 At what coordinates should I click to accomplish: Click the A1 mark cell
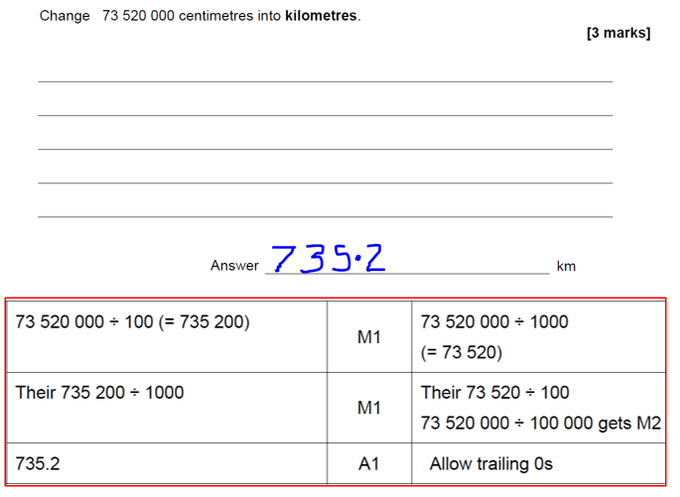[369, 464]
